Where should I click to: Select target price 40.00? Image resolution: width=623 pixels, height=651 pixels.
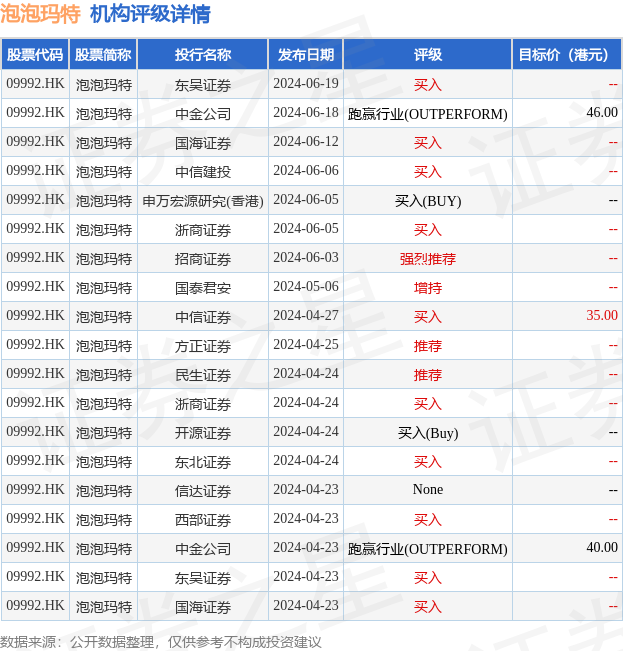(602, 548)
